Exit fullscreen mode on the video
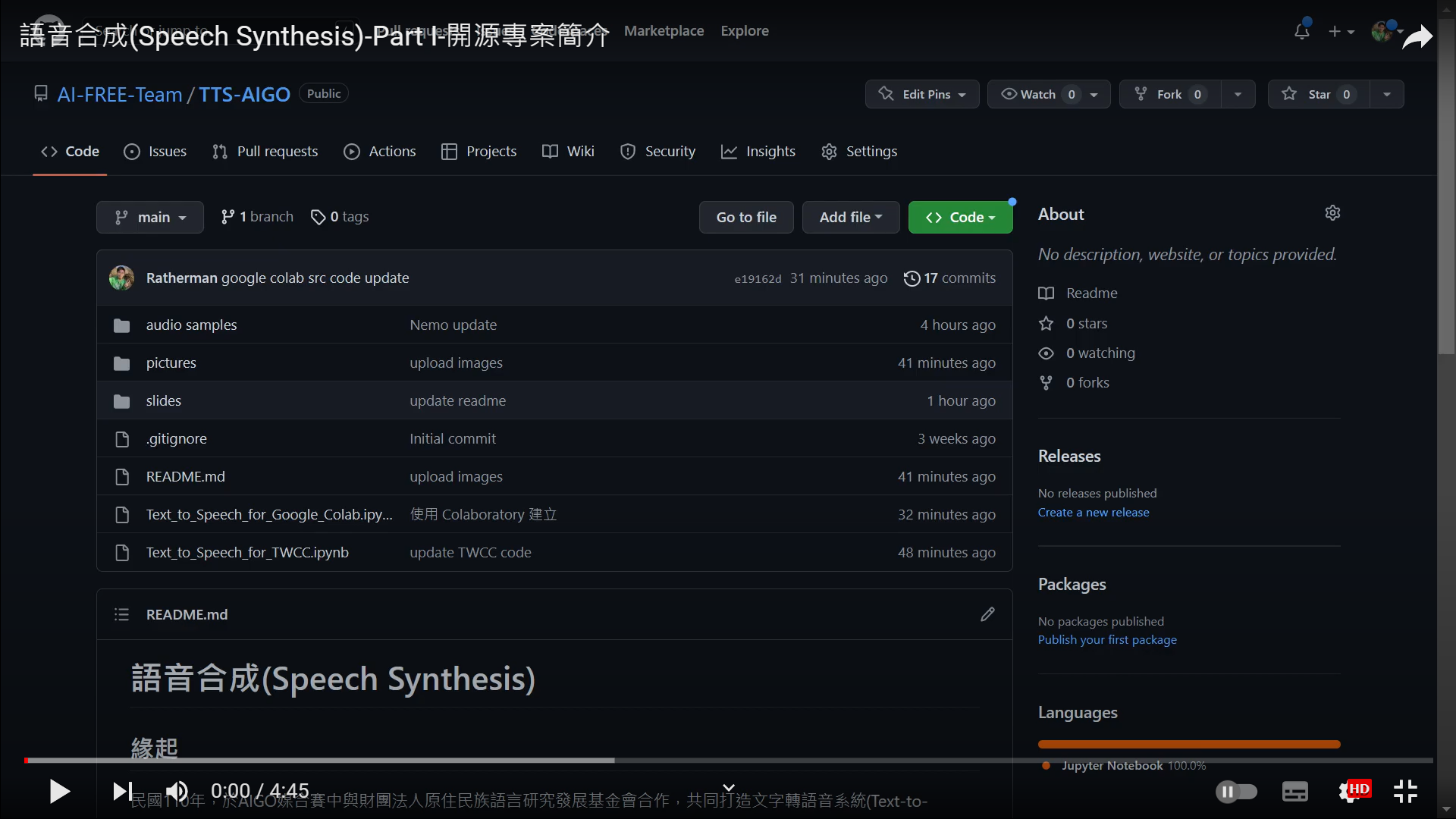Screen dimensions: 1456x819 coord(1405,792)
